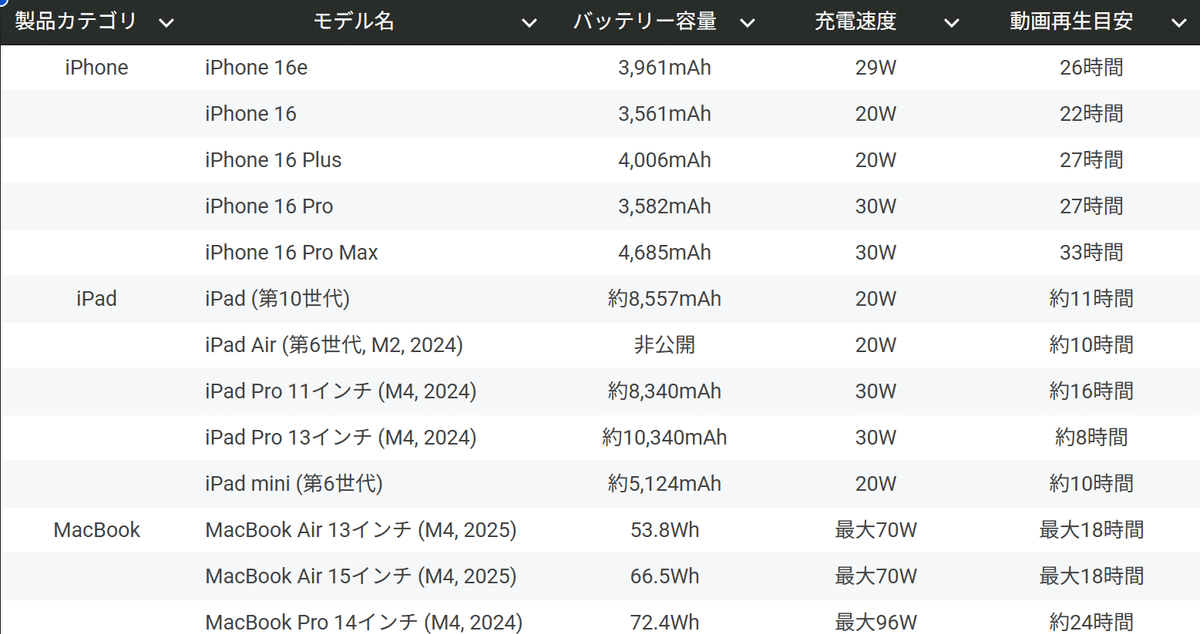
Task: Select the iPhone category label
Action: pos(97,67)
